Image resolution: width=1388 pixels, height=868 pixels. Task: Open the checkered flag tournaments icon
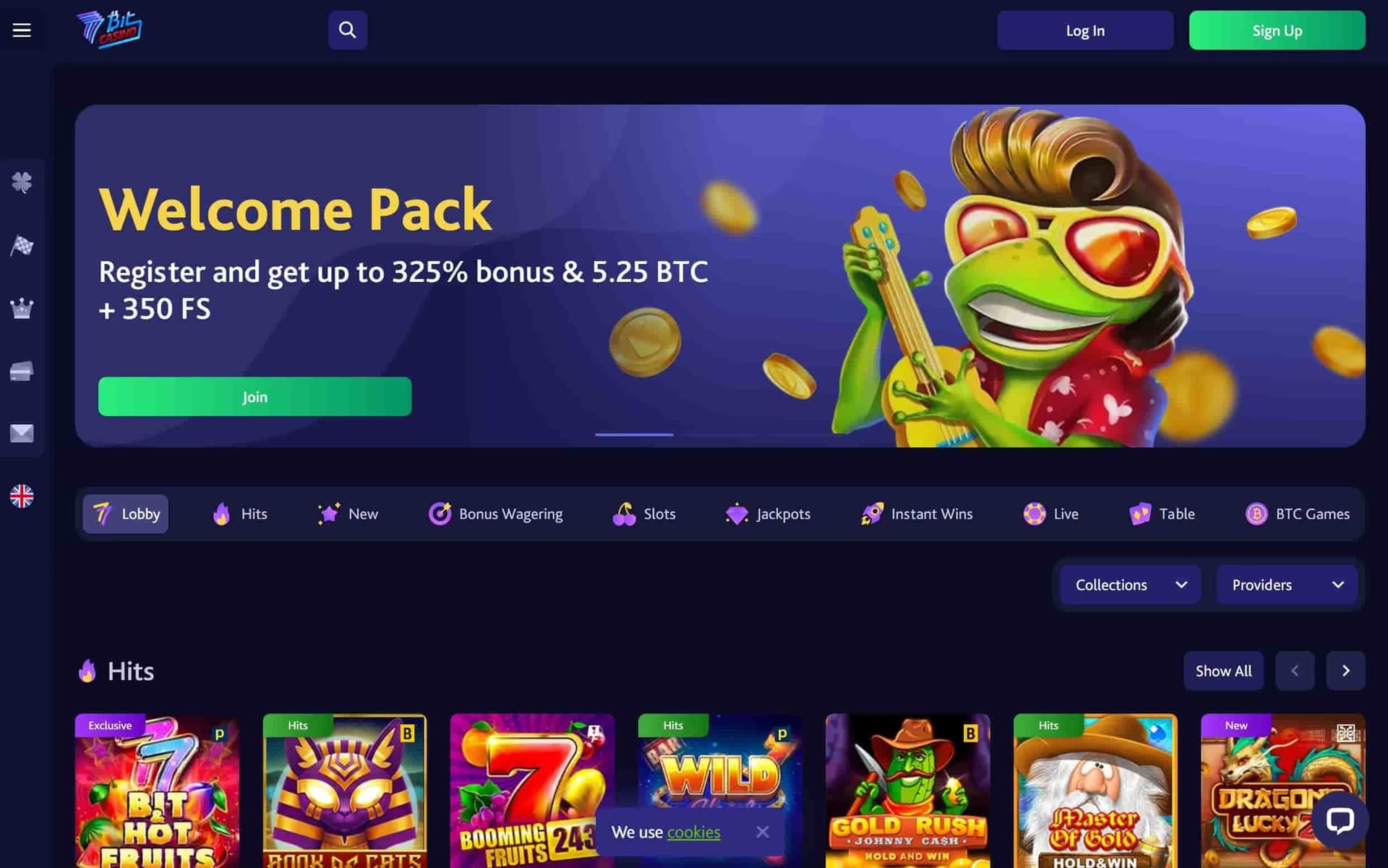(22, 246)
